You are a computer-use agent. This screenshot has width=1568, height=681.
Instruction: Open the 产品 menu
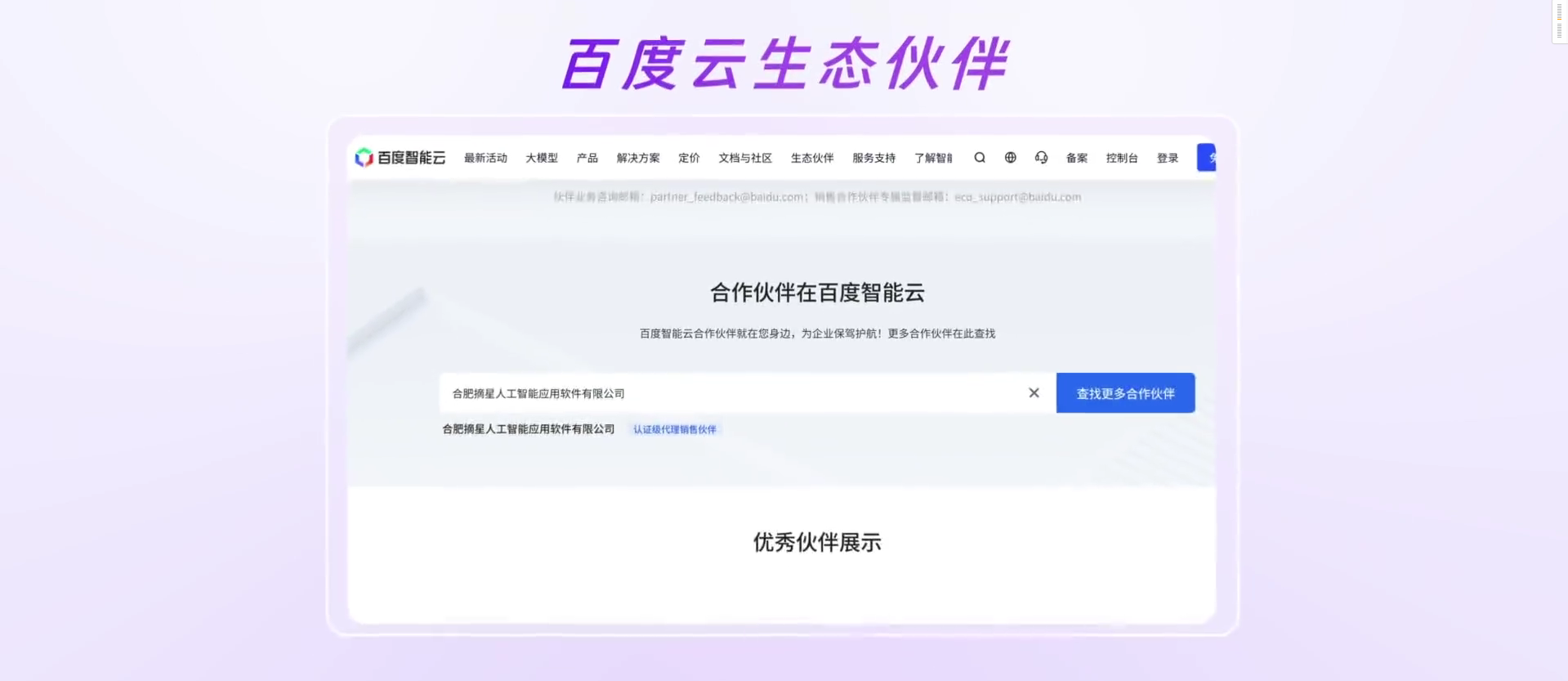[x=587, y=158]
